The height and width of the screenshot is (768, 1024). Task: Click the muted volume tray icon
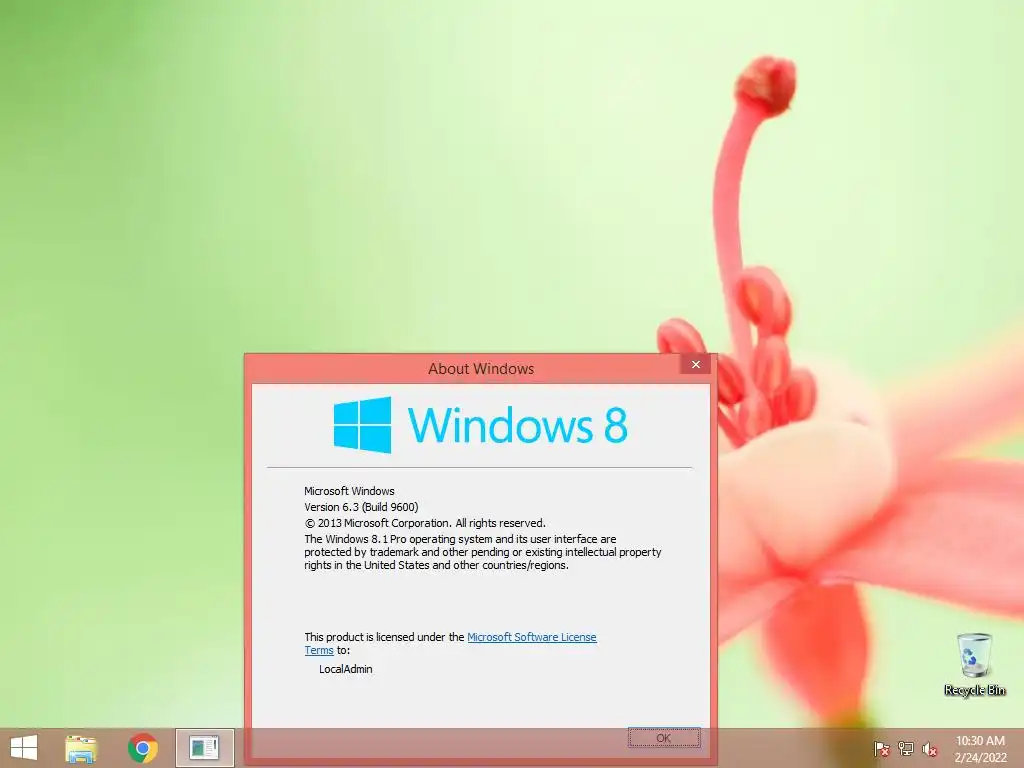tap(929, 749)
